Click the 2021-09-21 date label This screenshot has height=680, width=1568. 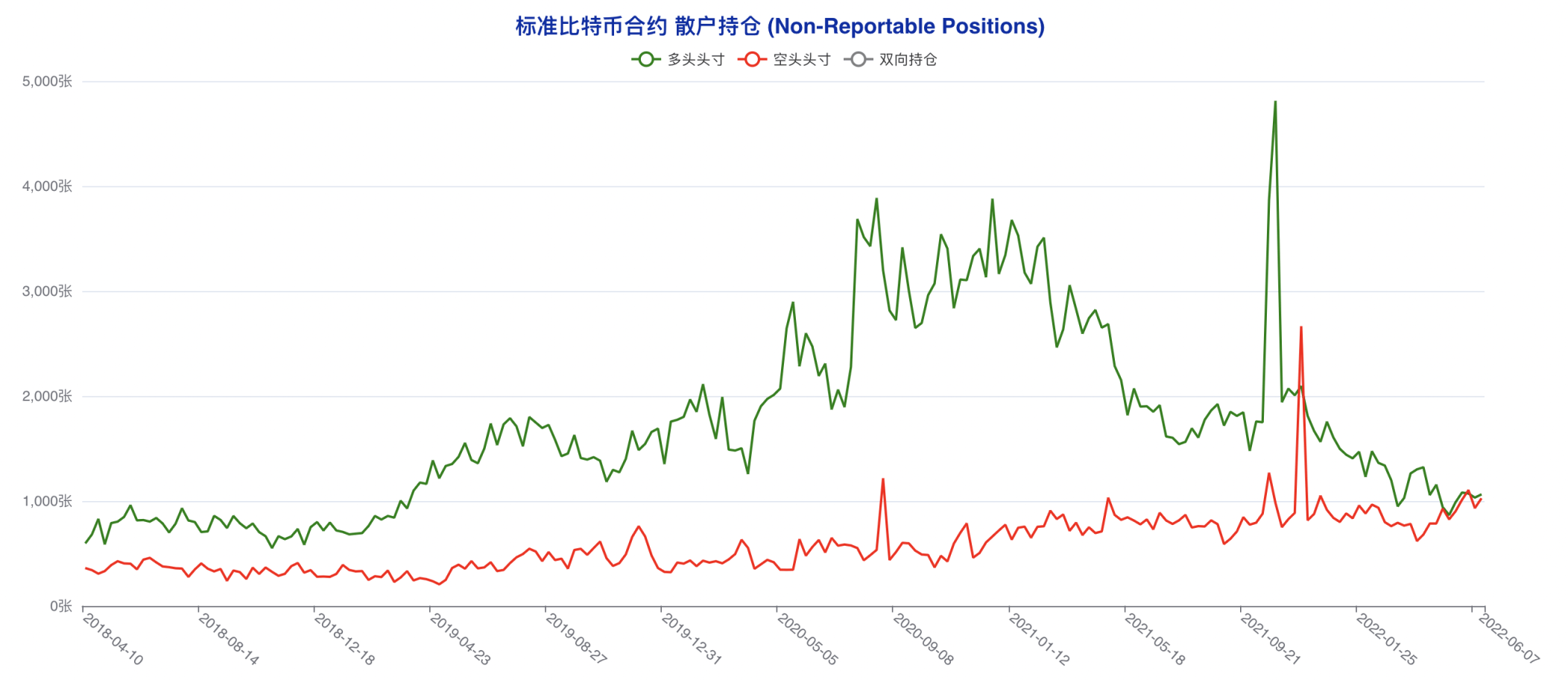(x=1271, y=639)
